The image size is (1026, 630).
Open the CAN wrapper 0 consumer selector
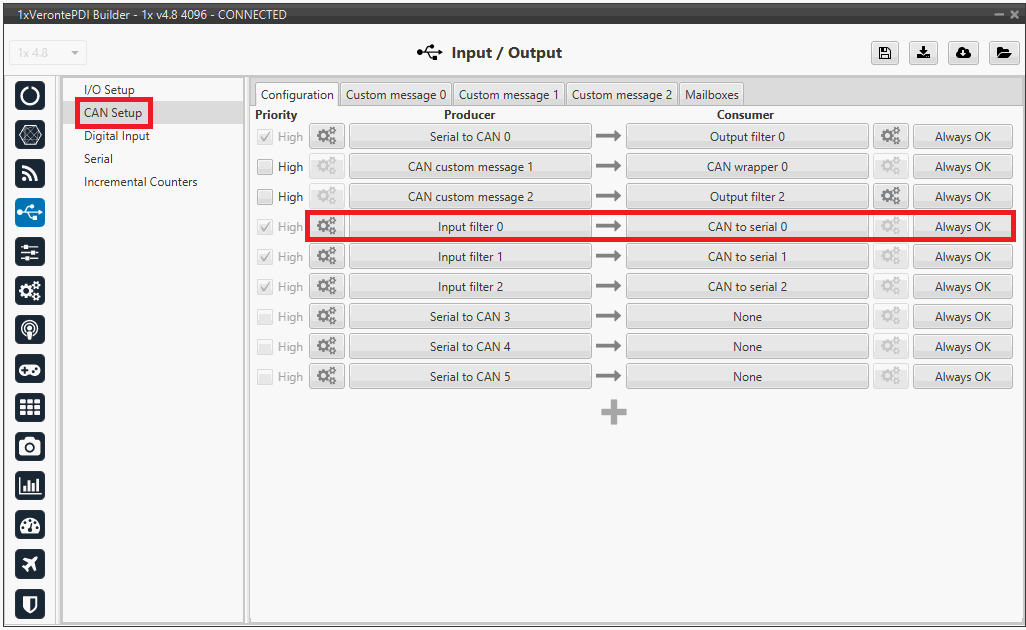(746, 167)
